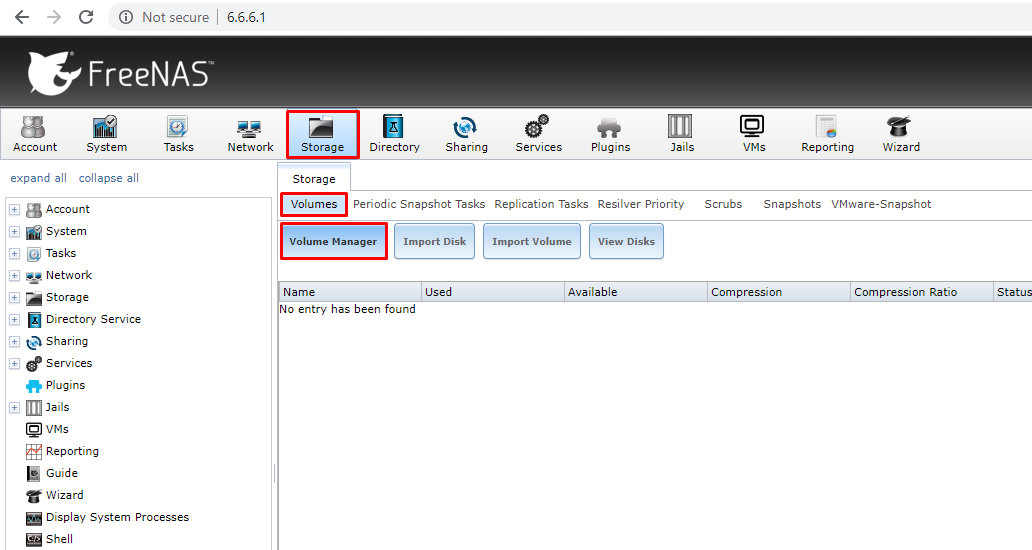Click the collapse all link
This screenshot has height=550, width=1032.
[x=109, y=178]
